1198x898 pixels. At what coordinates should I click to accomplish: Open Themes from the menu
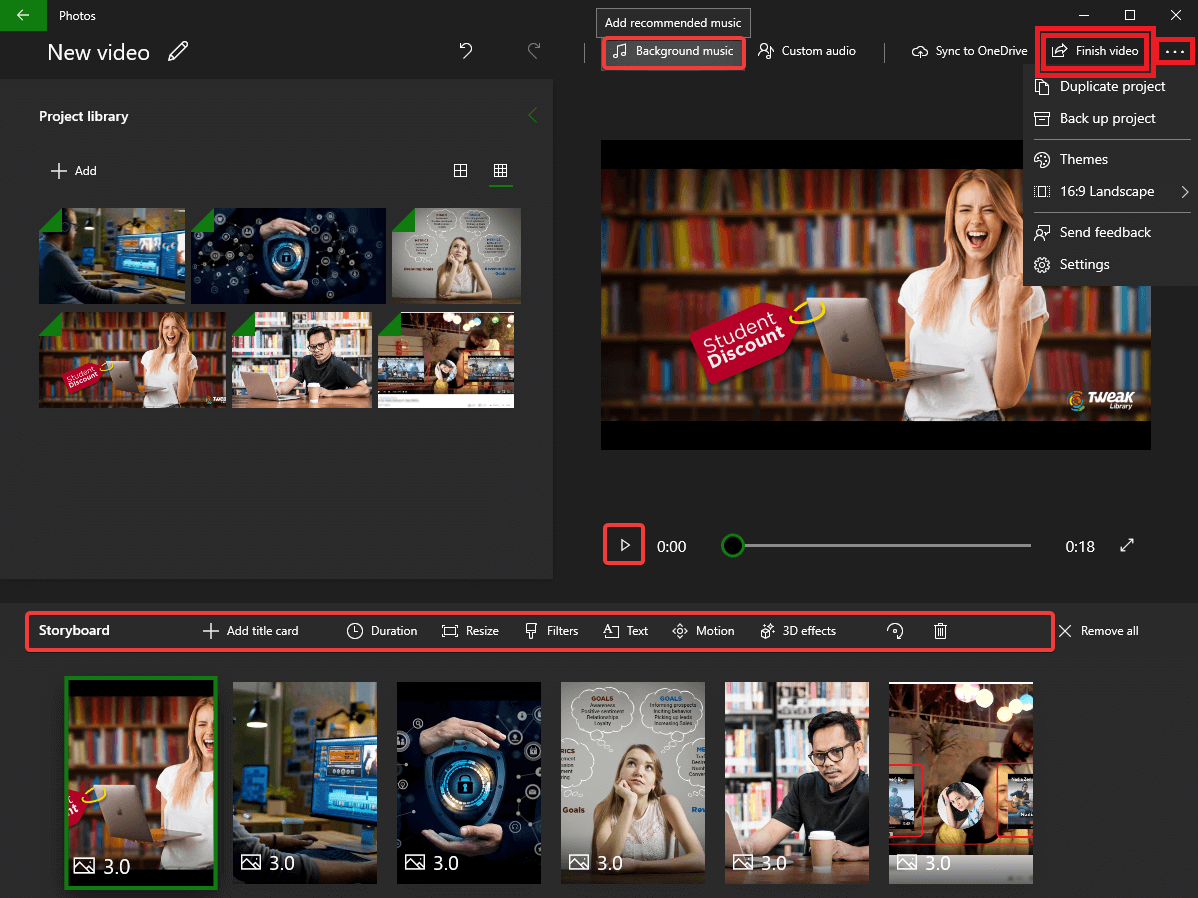coord(1109,159)
